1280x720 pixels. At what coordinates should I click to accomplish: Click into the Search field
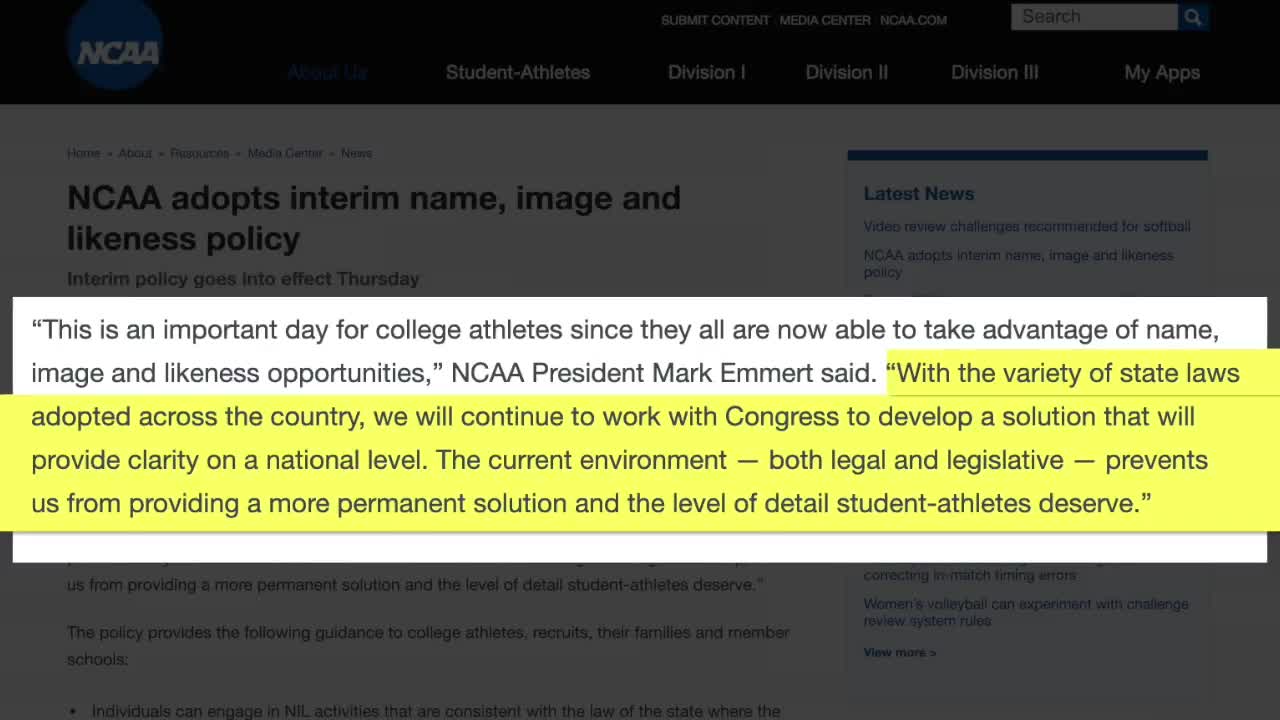(x=1093, y=17)
